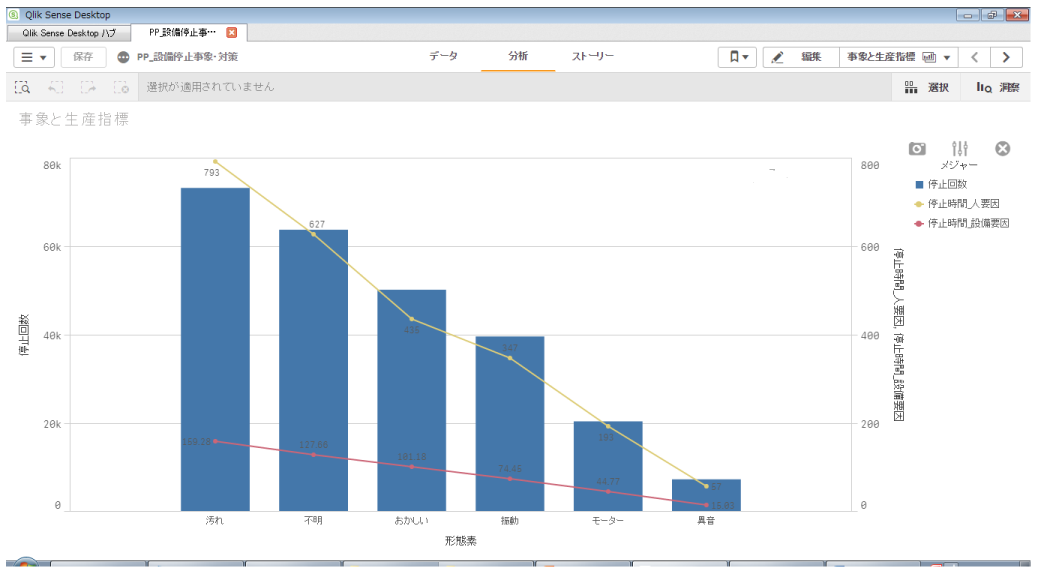Expand the 事象と生産指標 sheet selector

click(x=898, y=57)
